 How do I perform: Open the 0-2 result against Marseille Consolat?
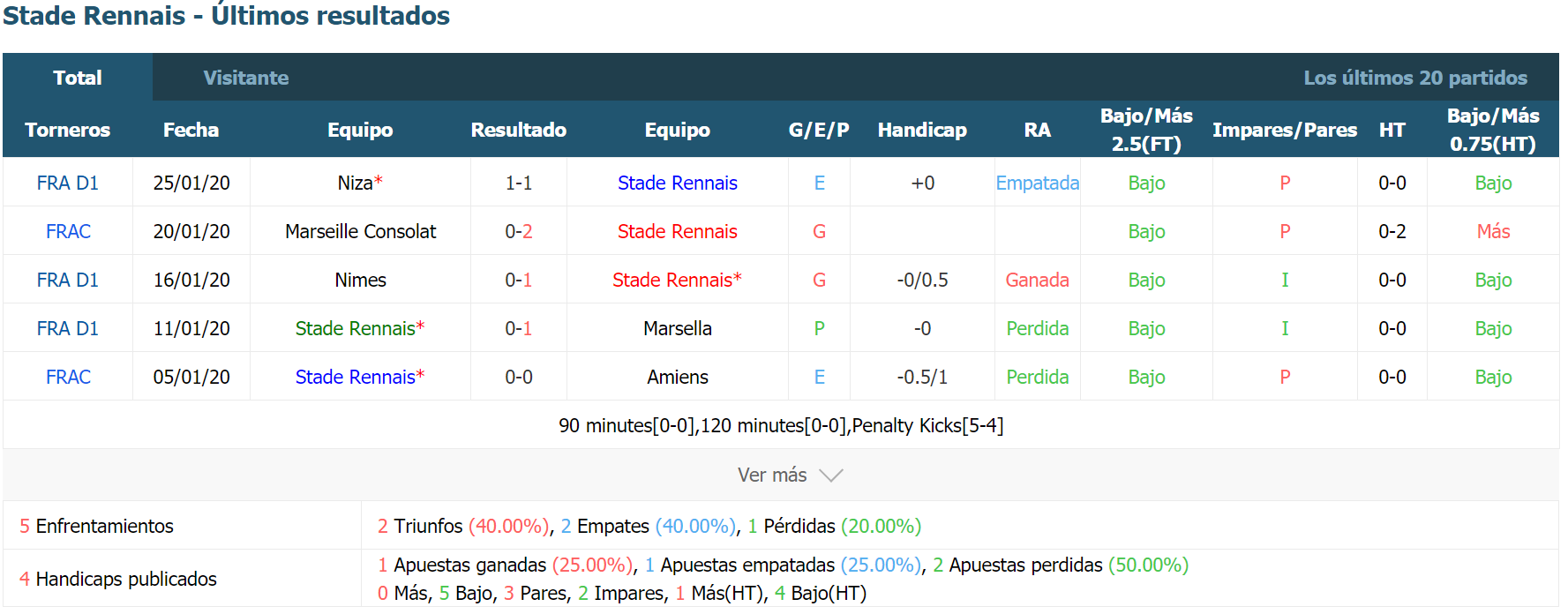(518, 231)
